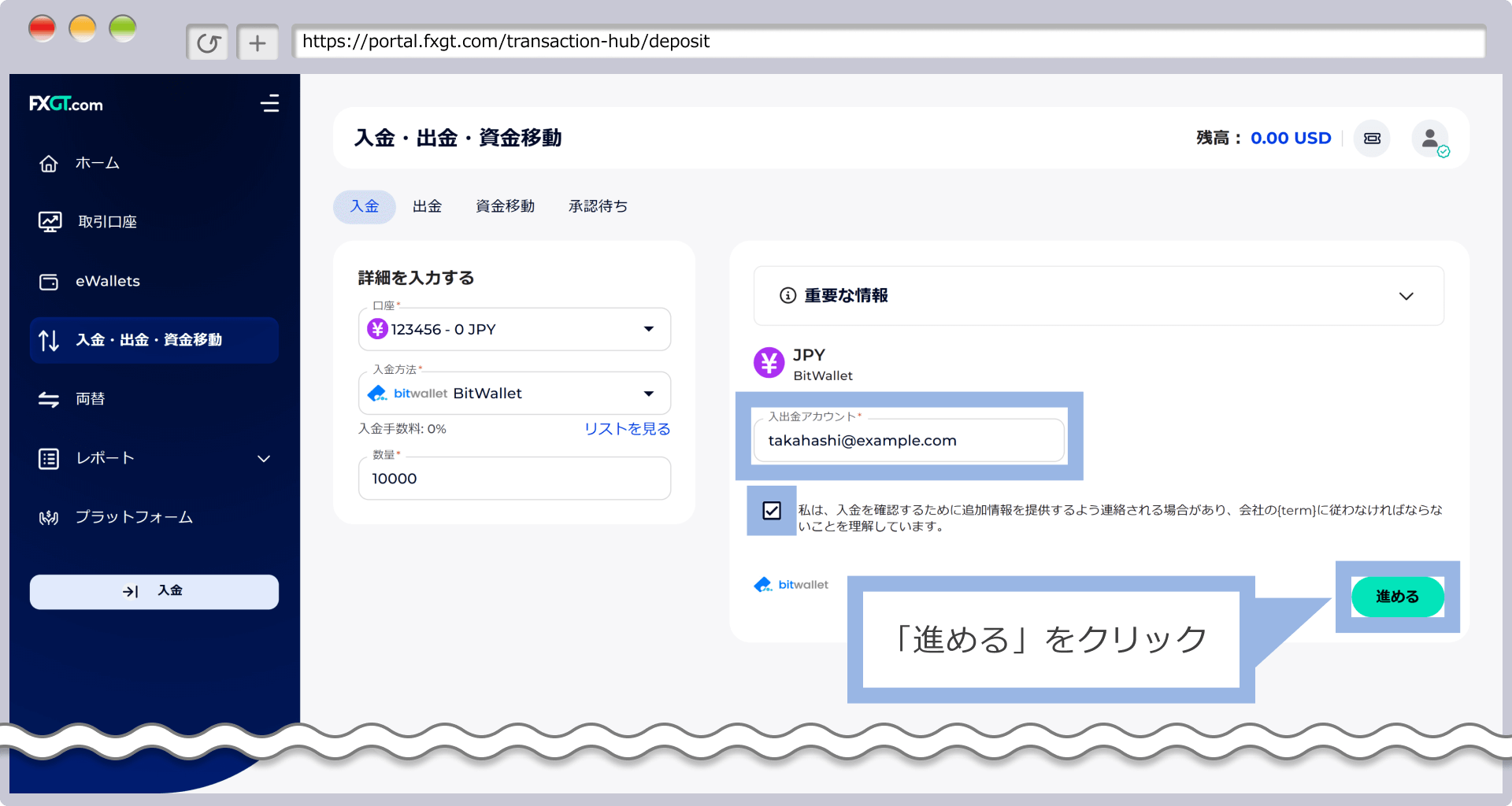
Task: Collapse the sidebar with the hamburger icon
Action: [x=270, y=103]
